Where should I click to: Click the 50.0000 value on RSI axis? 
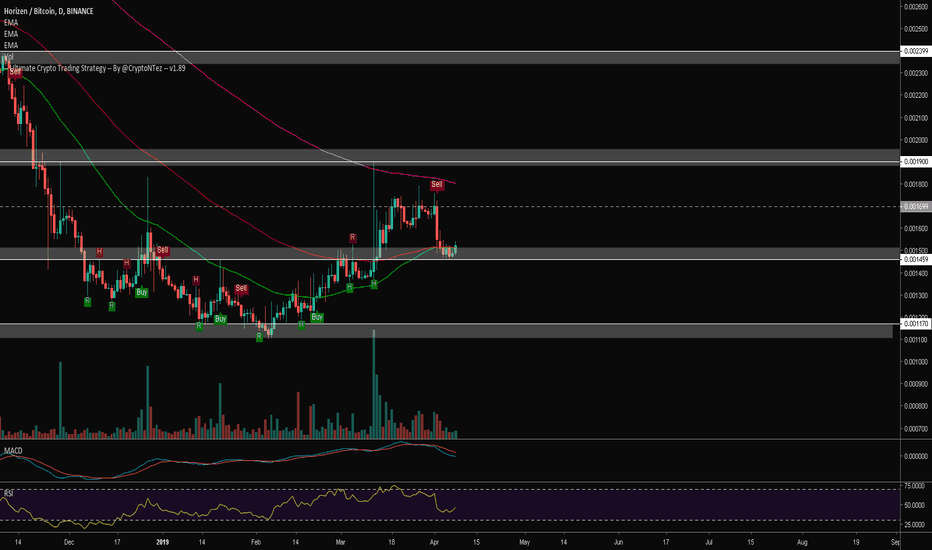(x=915, y=505)
